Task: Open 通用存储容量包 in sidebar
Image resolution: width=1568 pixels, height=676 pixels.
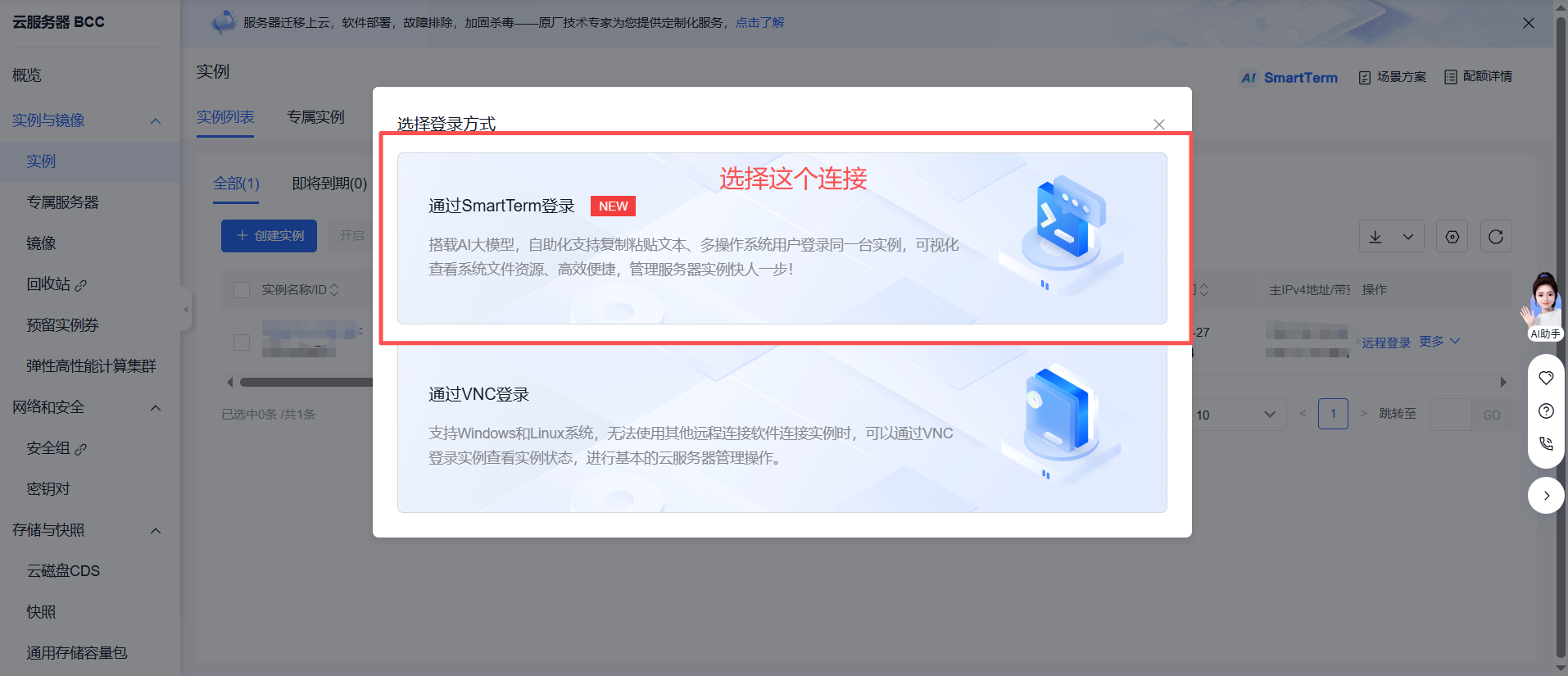Action: (x=77, y=653)
